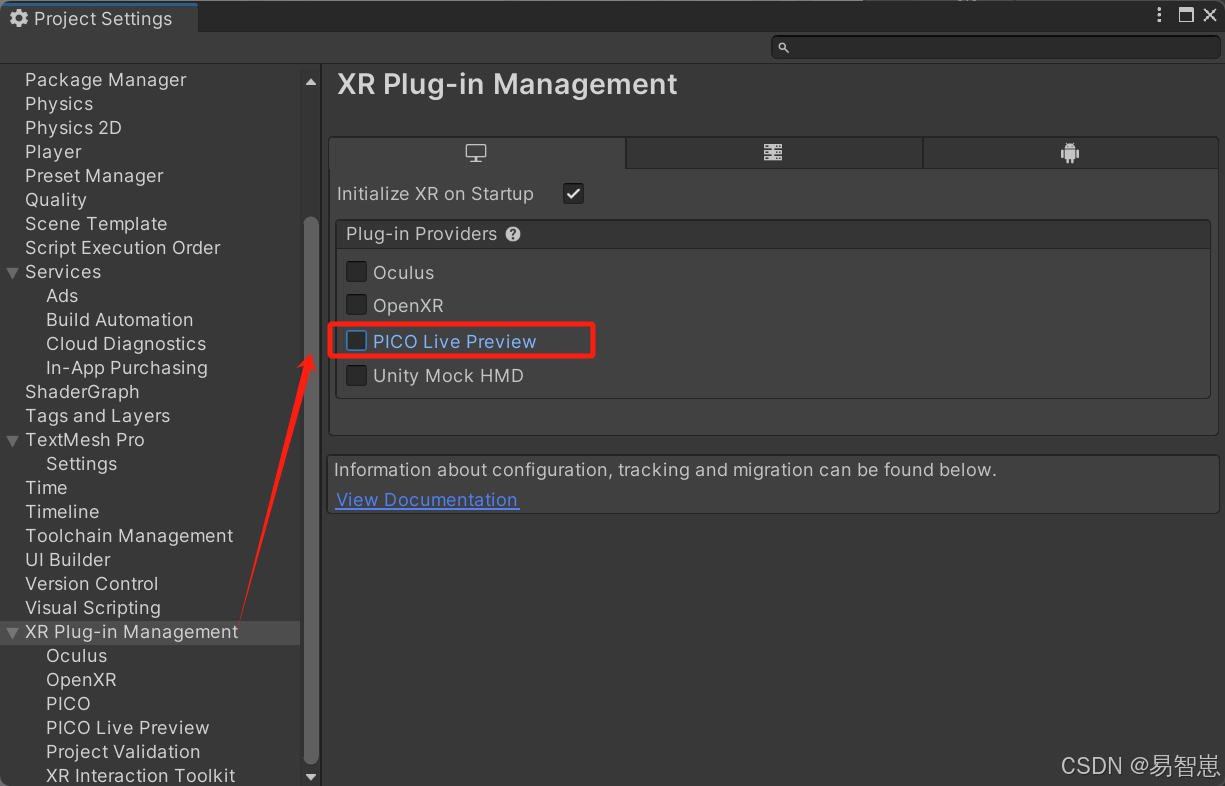Image resolution: width=1225 pixels, height=786 pixels.
Task: Open Physics 2D settings
Action: click(73, 128)
